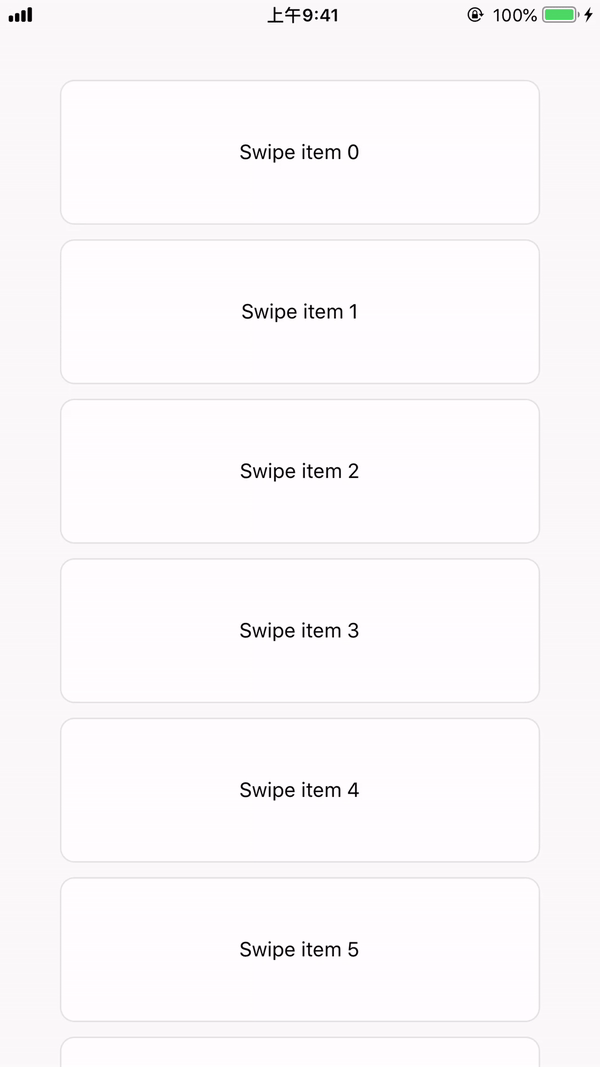Screen dimensions: 600x1067
Task: Select the Swipe item 1 card
Action: coord(299,311)
